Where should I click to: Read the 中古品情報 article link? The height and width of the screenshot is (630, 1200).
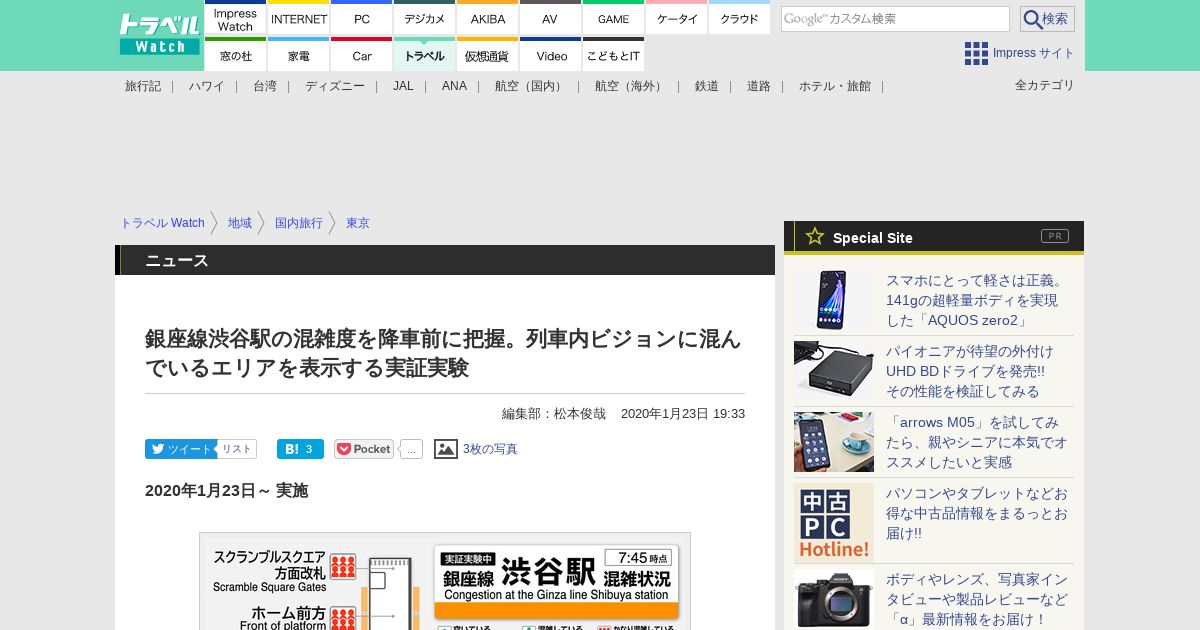click(976, 513)
